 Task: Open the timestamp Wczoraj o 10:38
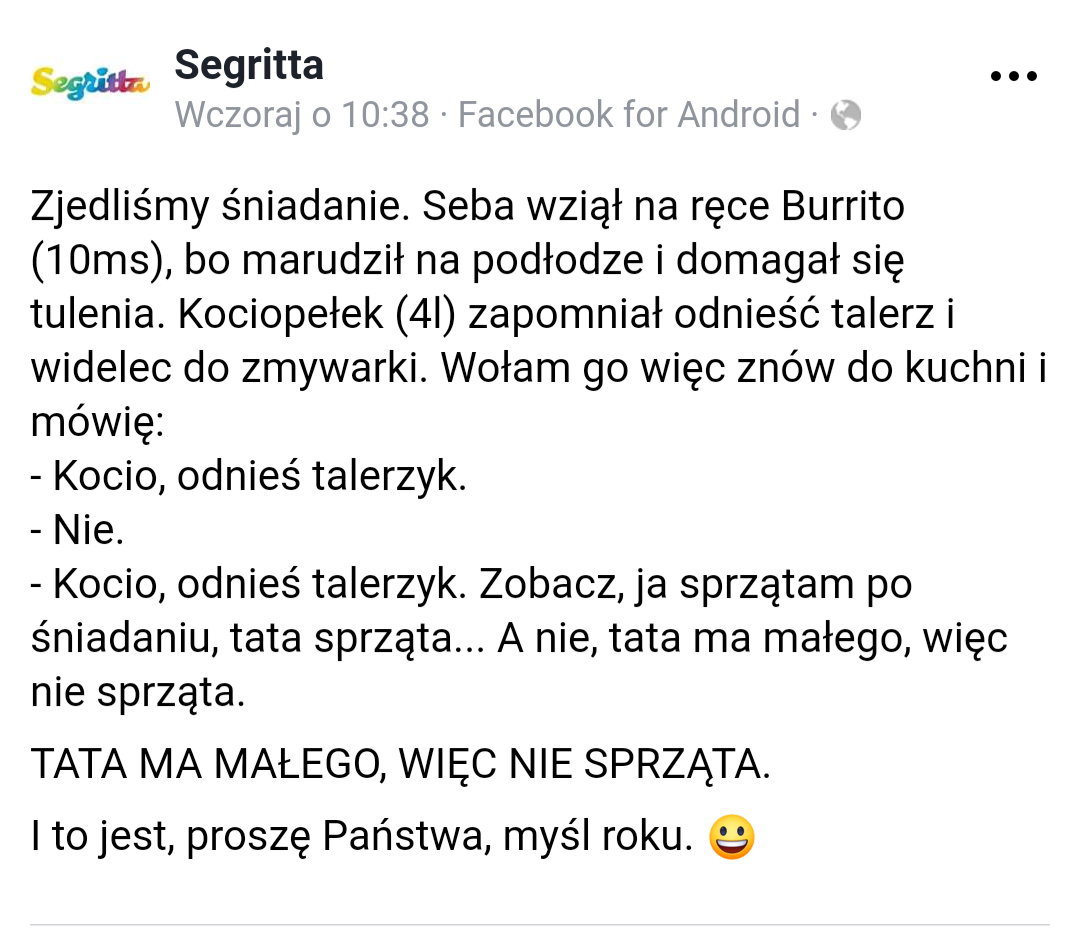[x=302, y=114]
